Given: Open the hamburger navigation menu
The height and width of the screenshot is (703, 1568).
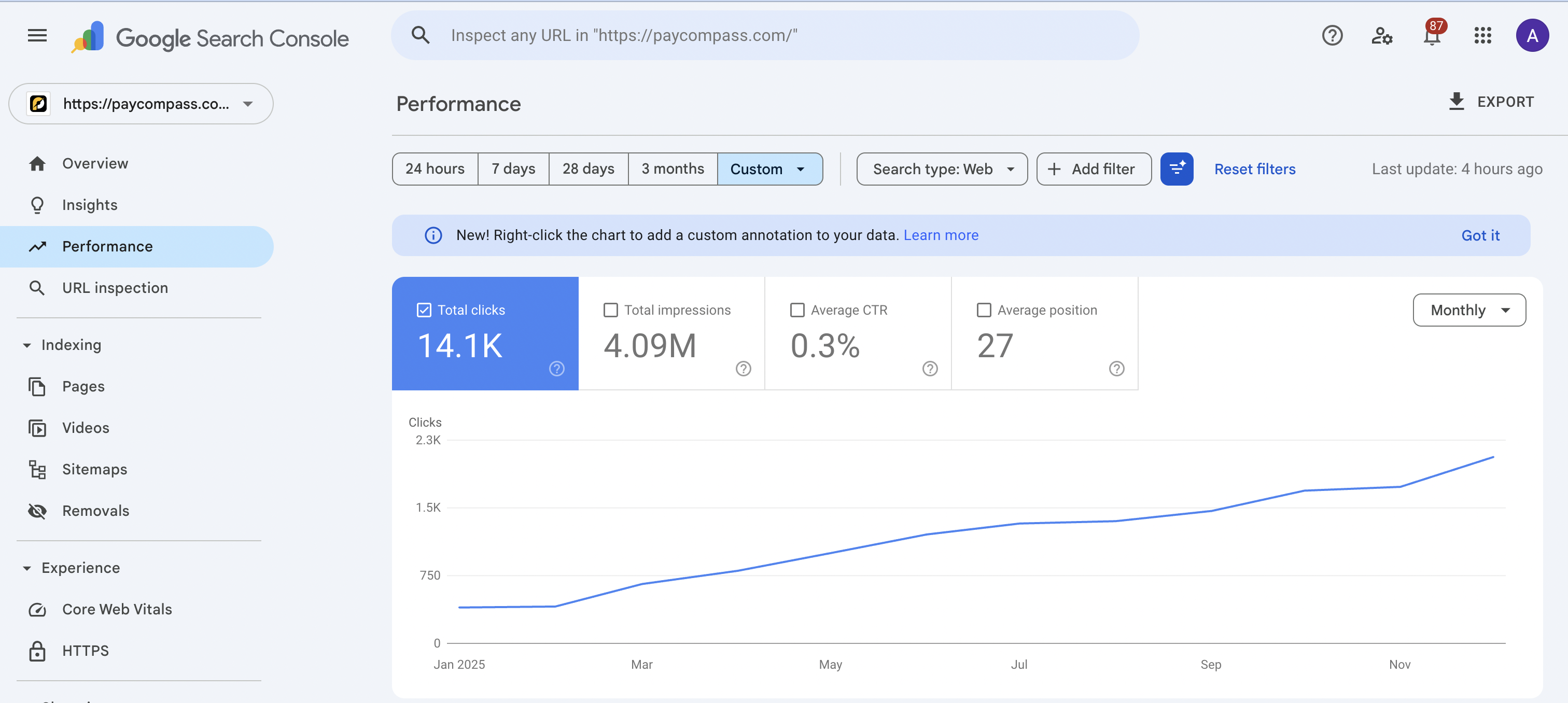Looking at the screenshot, I should 36,35.
